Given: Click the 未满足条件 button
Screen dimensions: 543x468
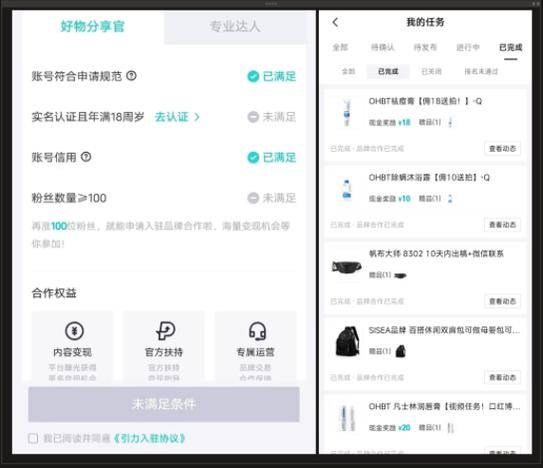Looking at the screenshot, I should [164, 404].
